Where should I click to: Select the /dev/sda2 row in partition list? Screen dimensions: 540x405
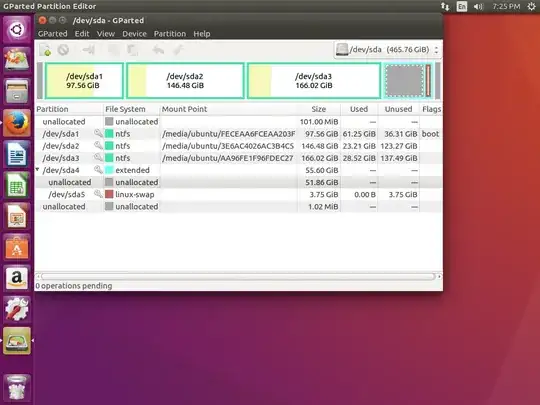(239, 146)
